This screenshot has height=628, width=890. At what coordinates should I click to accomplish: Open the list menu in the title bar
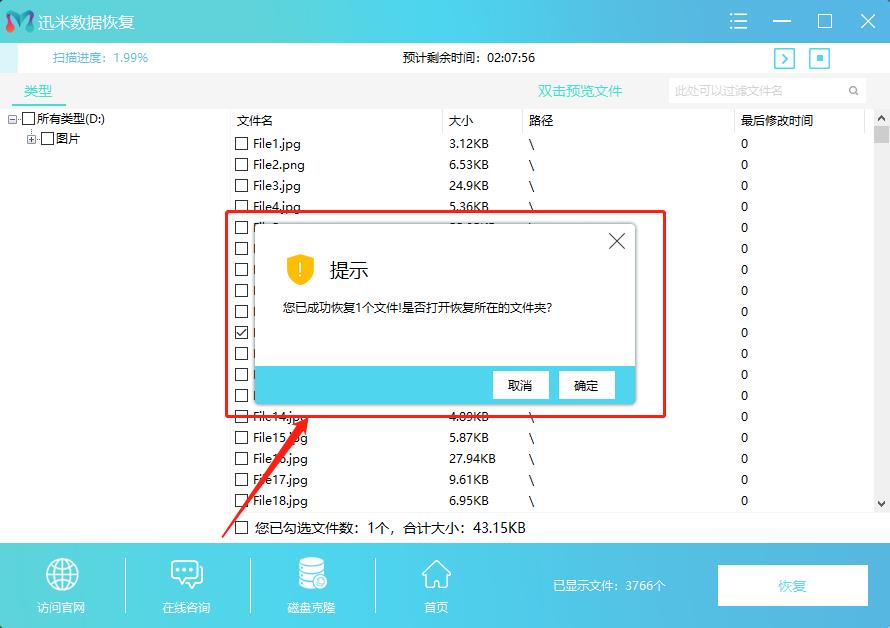coord(738,21)
